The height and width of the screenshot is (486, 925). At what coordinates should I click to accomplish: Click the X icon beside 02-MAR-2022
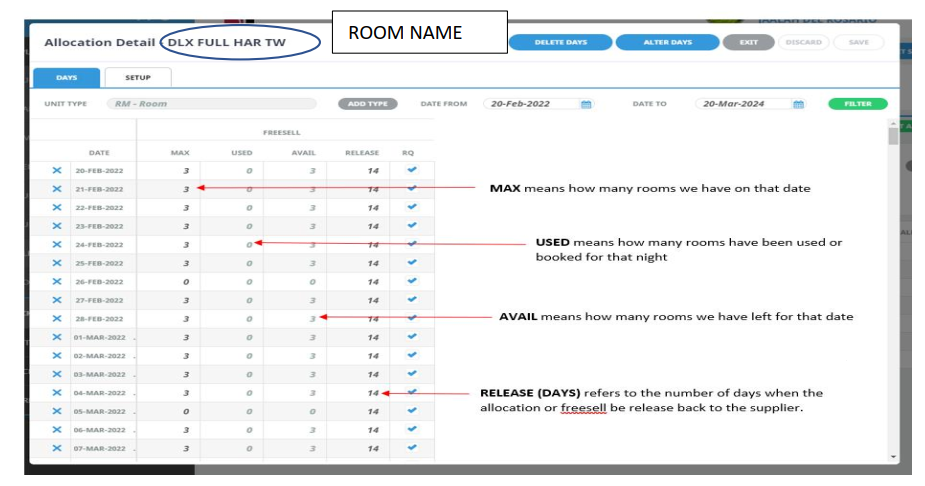(x=57, y=356)
